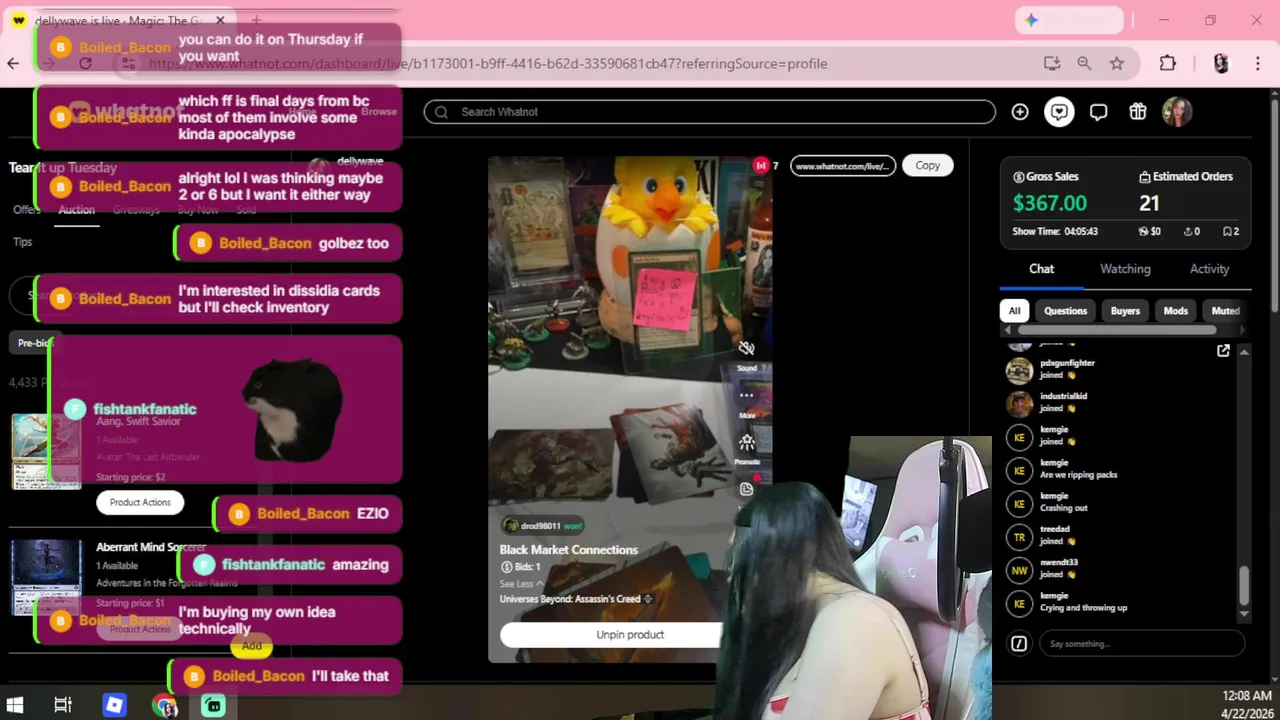Click the Search Whatnot field

tap(710, 112)
